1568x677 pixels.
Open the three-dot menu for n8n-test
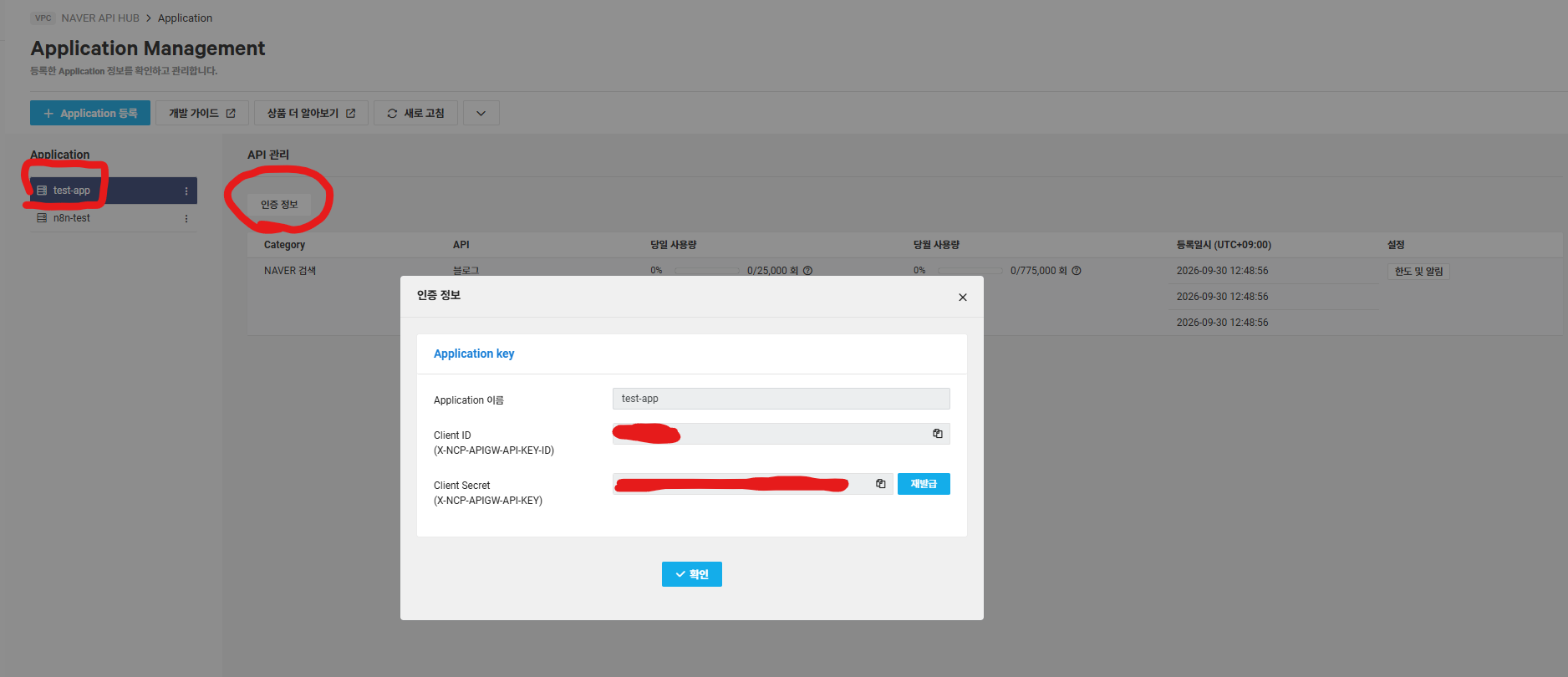186,219
